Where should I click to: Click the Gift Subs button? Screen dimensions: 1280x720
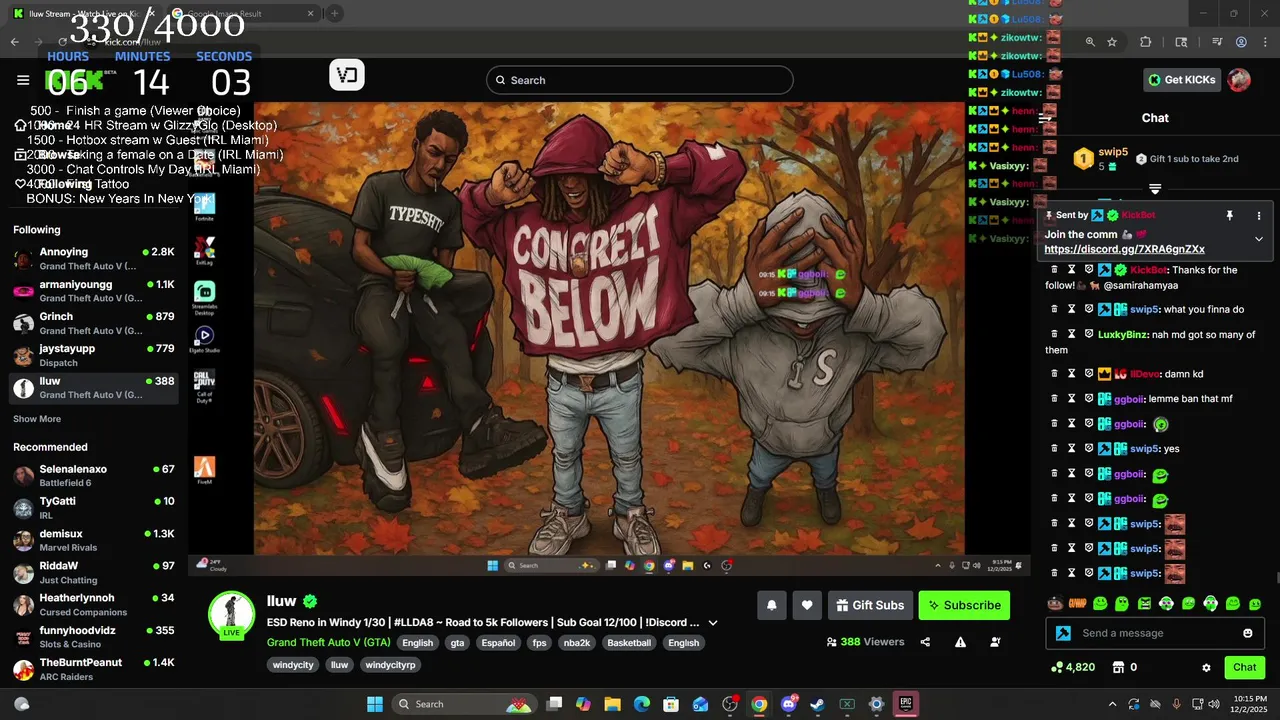(x=870, y=605)
